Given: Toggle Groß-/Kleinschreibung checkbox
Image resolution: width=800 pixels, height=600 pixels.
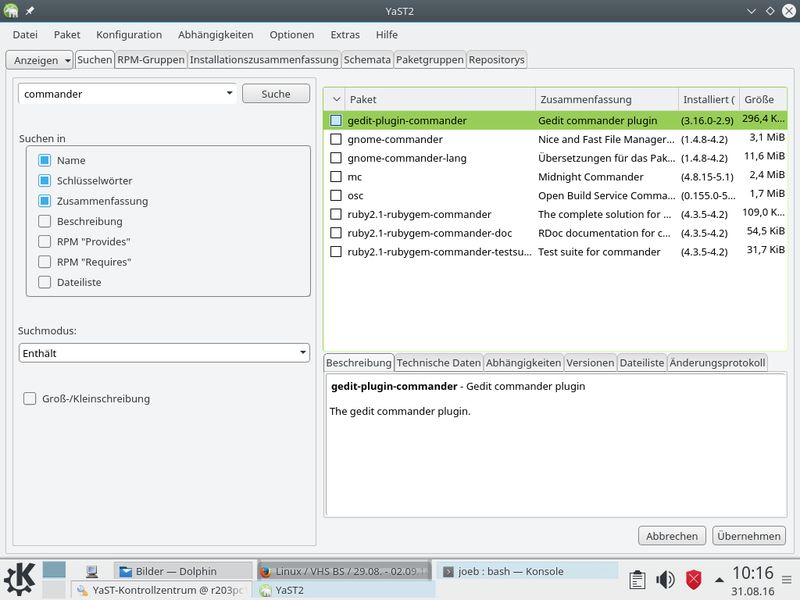Looking at the screenshot, I should click(30, 398).
